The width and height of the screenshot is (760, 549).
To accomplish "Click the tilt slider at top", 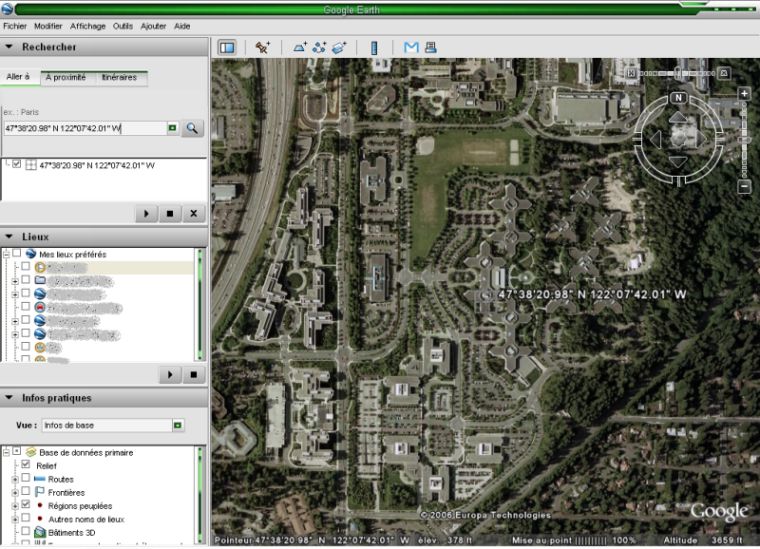I will [x=678, y=73].
